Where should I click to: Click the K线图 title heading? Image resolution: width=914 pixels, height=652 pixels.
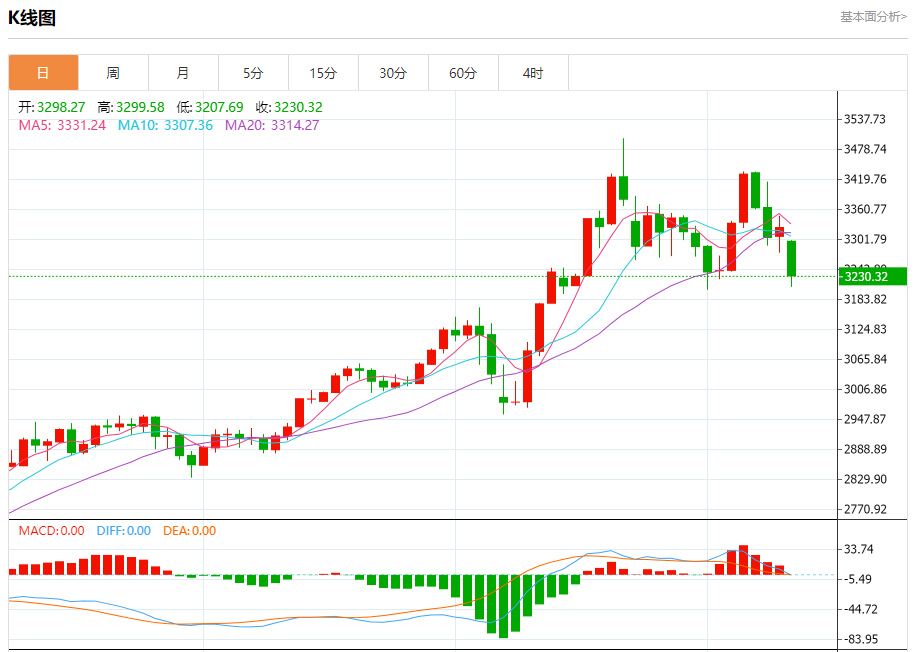[x=32, y=17]
